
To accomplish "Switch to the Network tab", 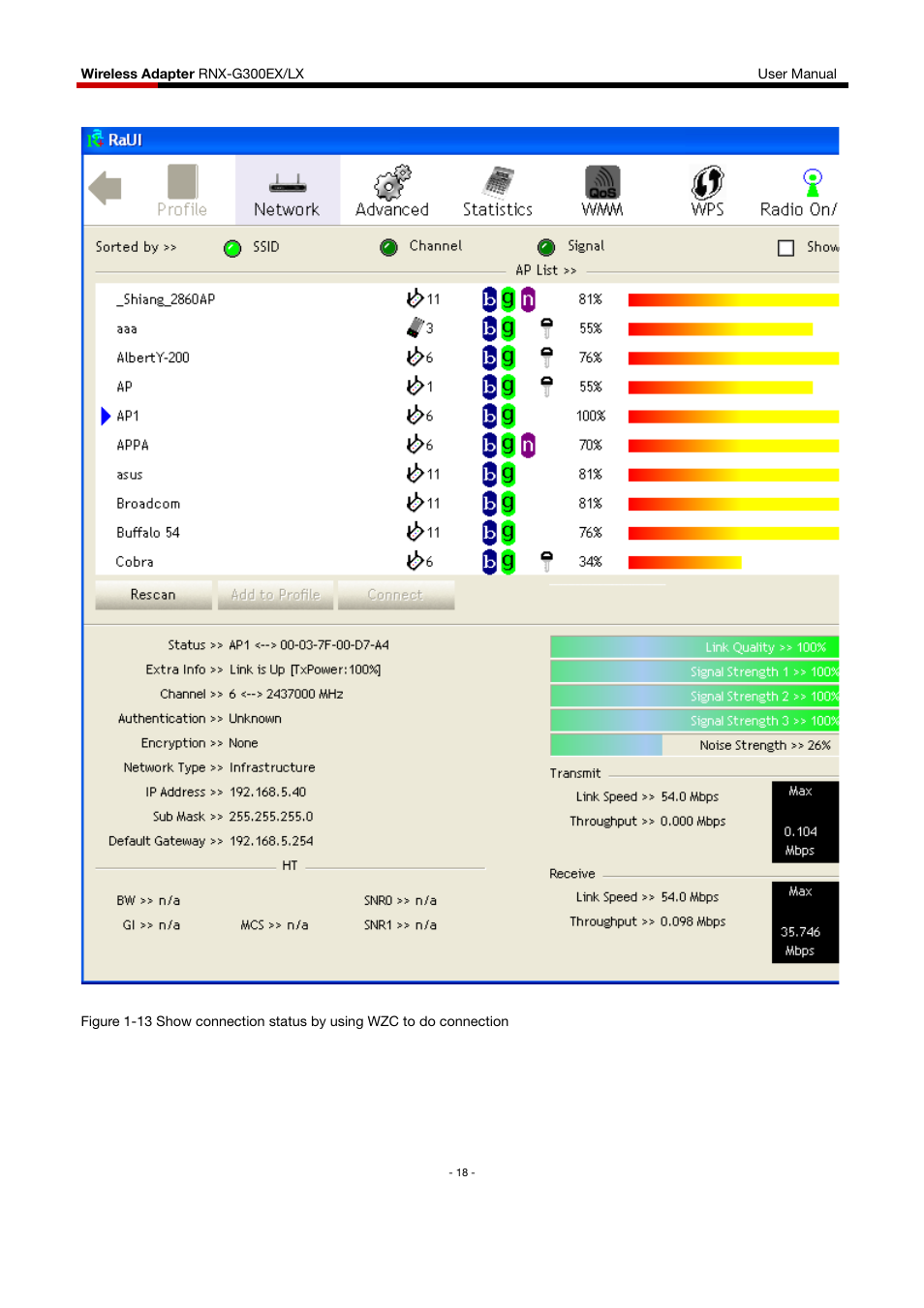I will pos(287,191).
